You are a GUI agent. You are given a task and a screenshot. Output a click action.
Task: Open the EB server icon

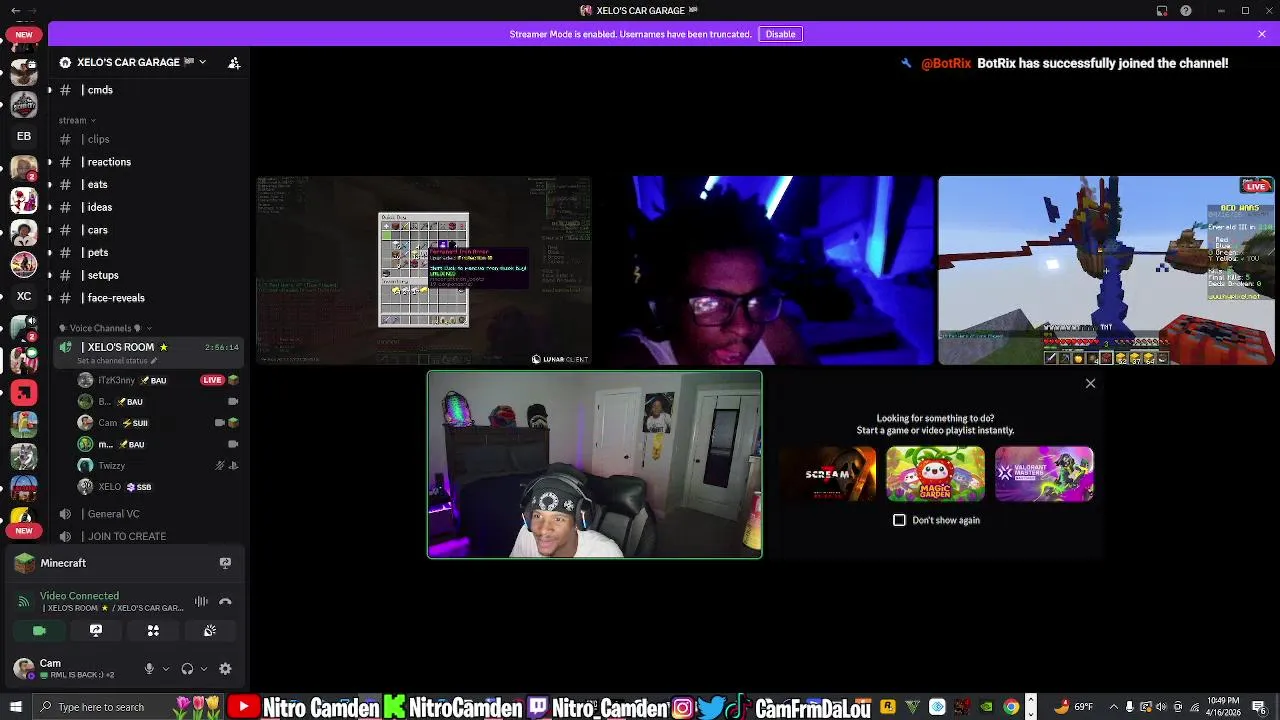pyautogui.click(x=24, y=136)
